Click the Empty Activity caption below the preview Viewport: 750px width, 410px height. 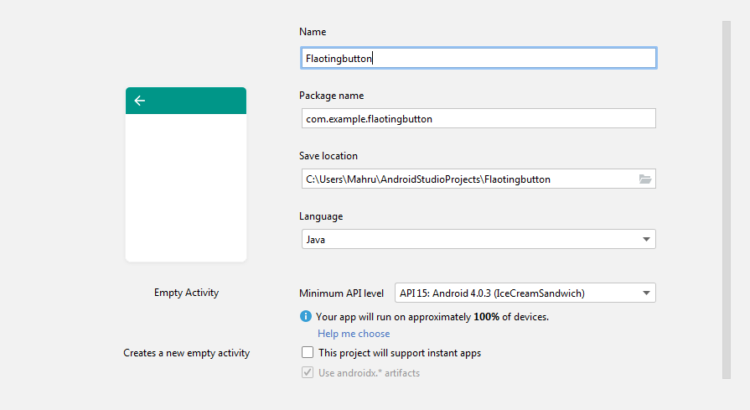(186, 293)
